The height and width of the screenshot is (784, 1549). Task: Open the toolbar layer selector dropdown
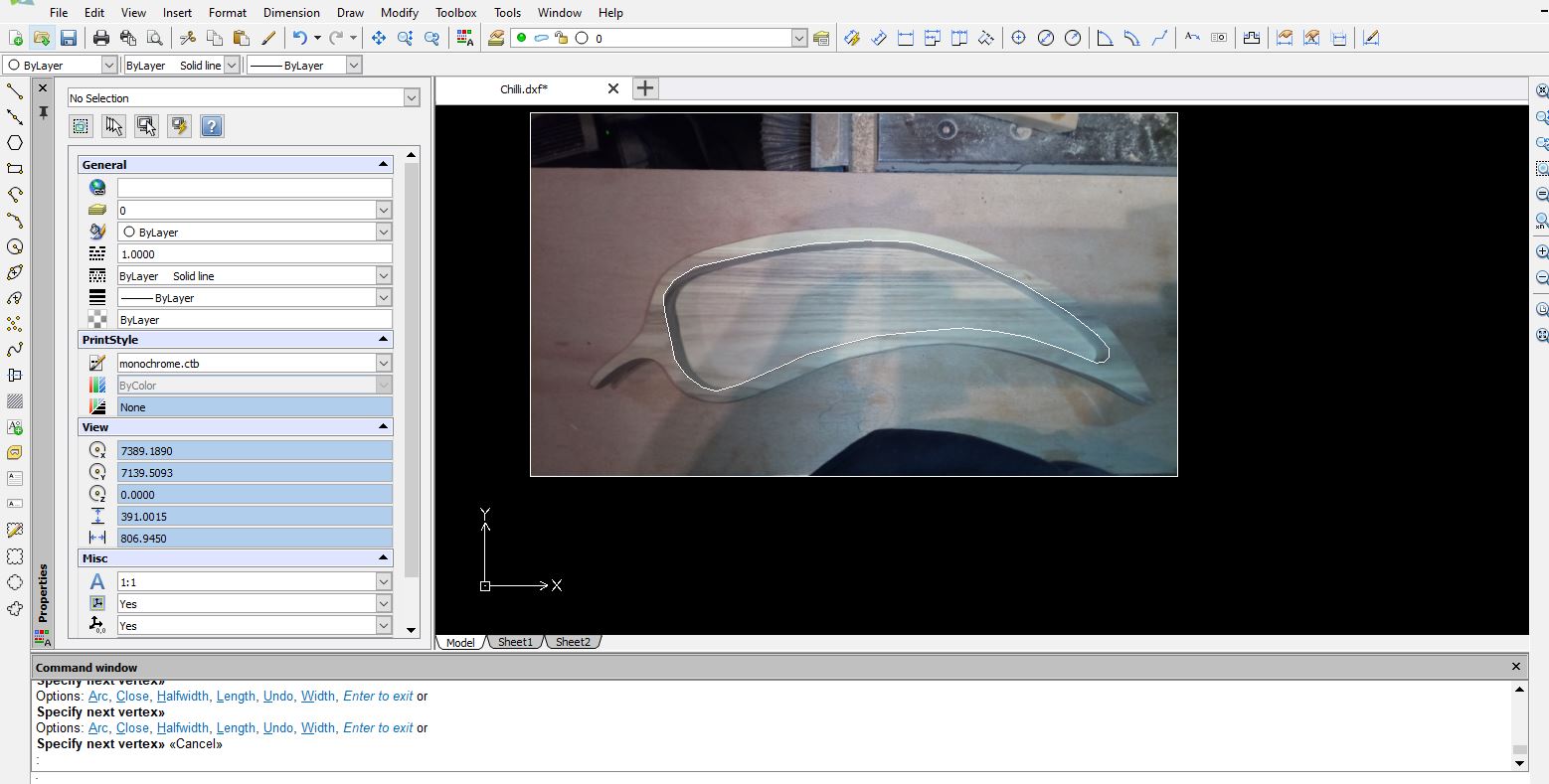799,38
